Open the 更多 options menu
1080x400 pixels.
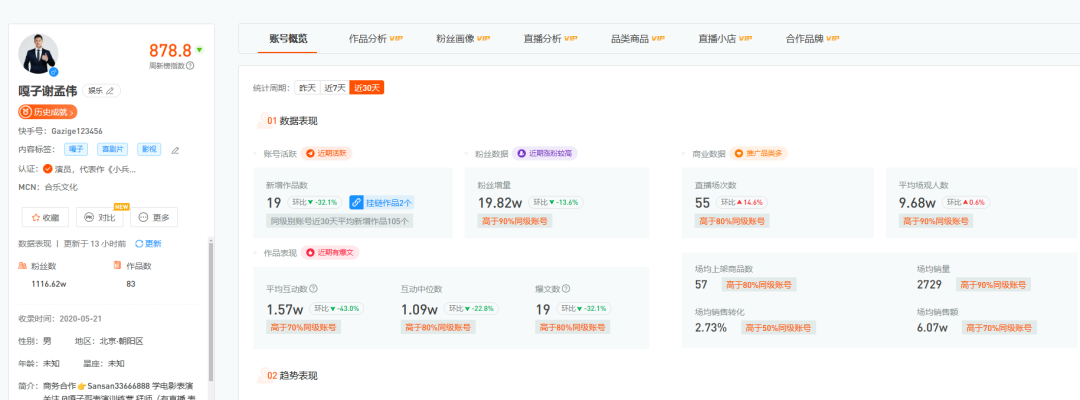tap(153, 217)
